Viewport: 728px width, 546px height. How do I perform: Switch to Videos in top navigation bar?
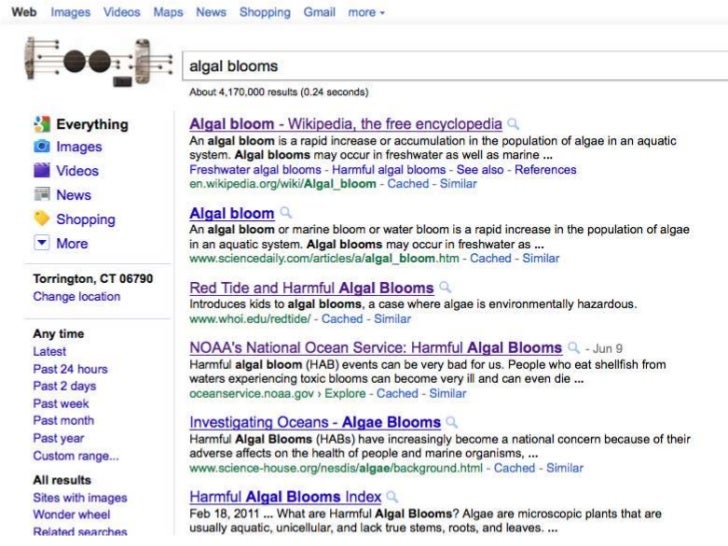click(122, 12)
